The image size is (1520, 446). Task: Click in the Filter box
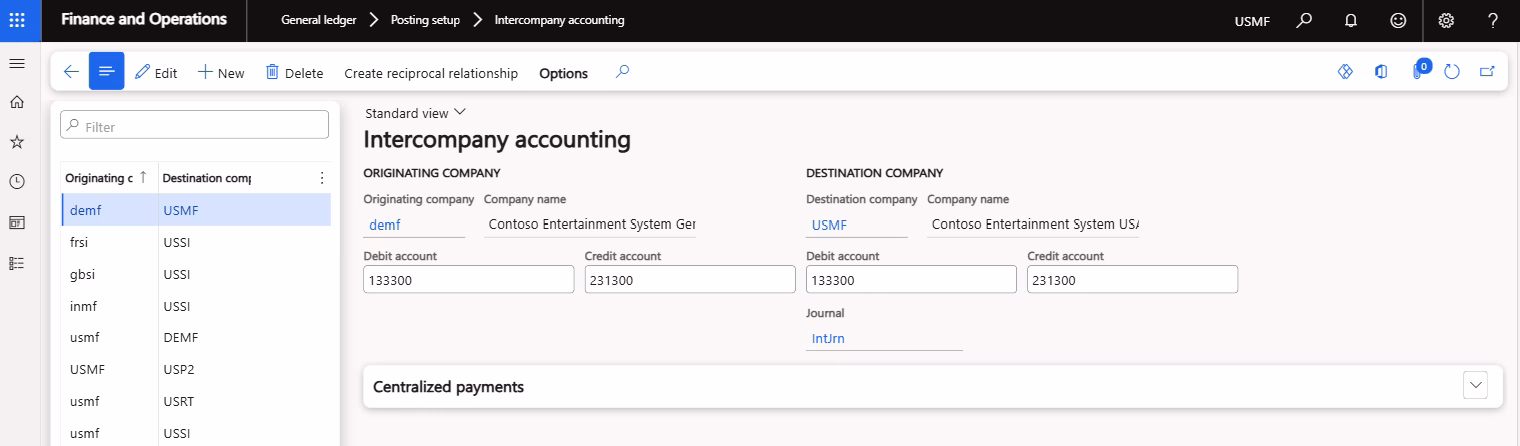[x=194, y=125]
